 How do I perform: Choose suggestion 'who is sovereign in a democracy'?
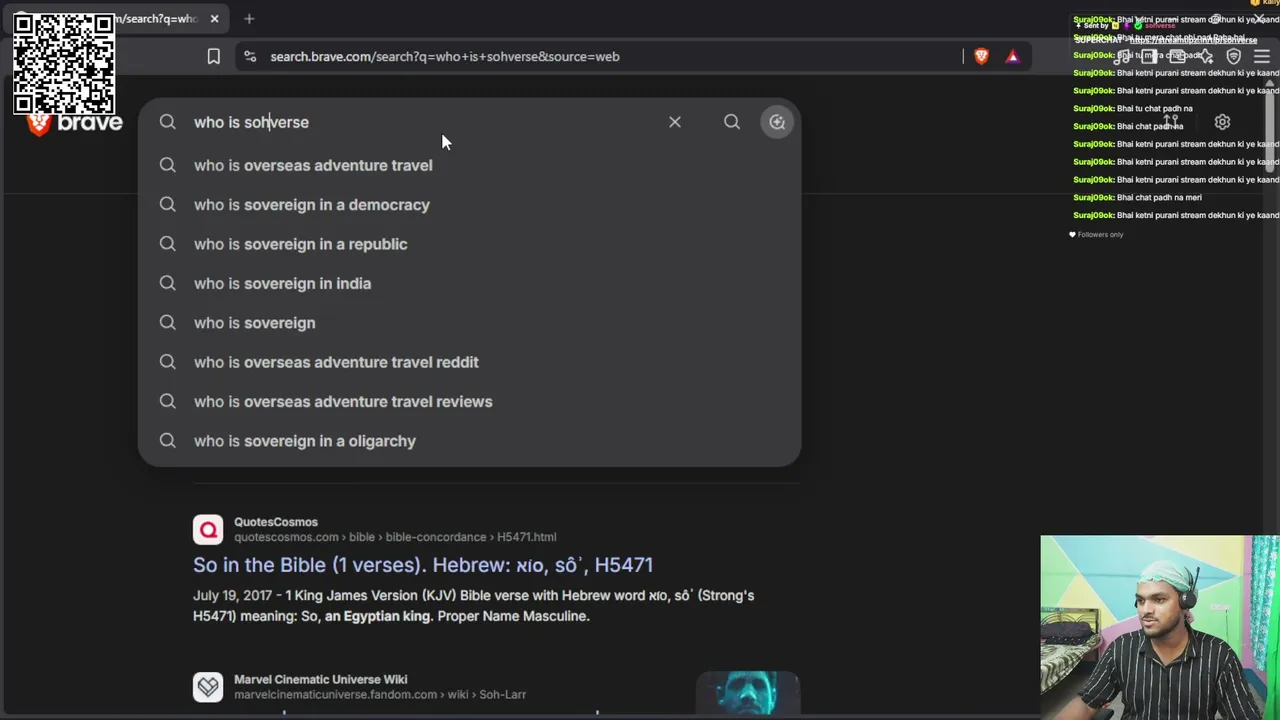pos(469,205)
